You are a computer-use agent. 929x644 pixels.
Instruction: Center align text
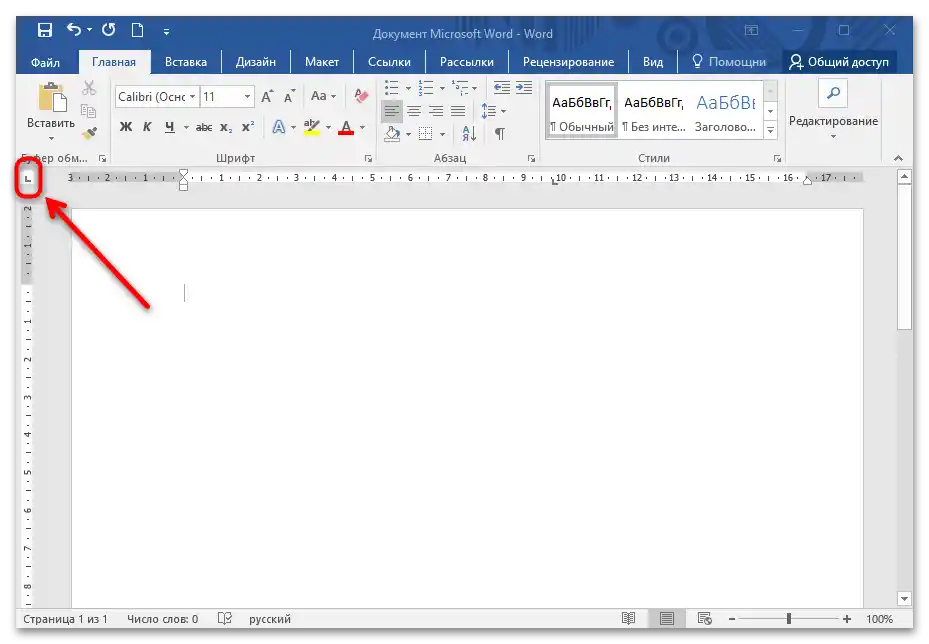pos(414,111)
